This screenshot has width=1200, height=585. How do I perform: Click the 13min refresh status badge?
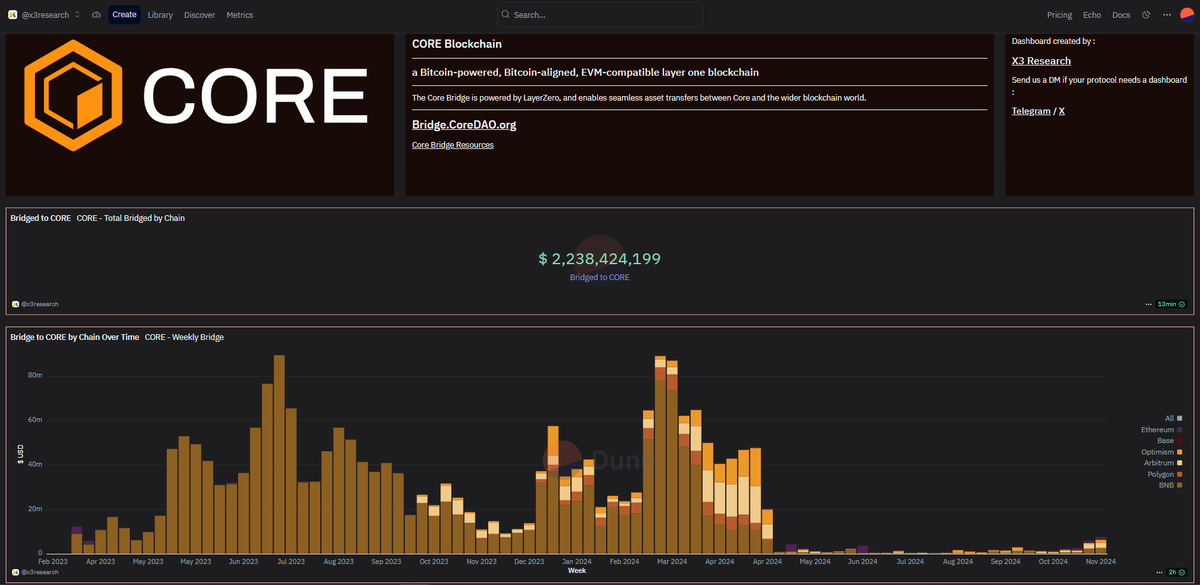1171,304
